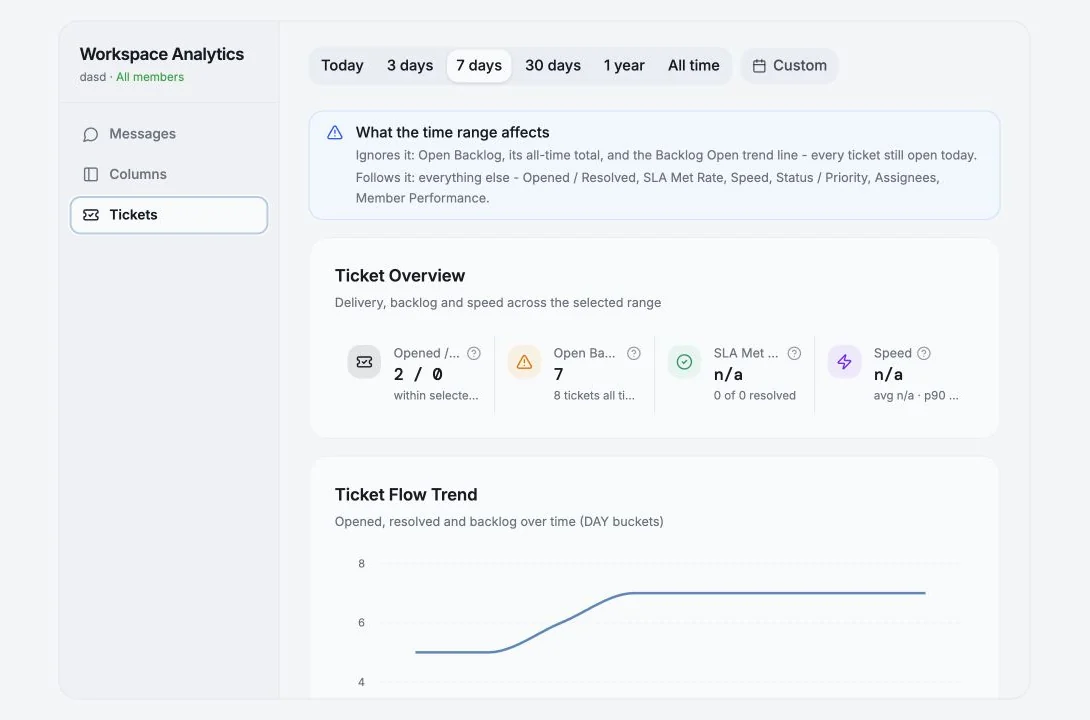The image size is (1090, 720).
Task: Click the y-axis label 6 in chart
Action: (x=361, y=623)
